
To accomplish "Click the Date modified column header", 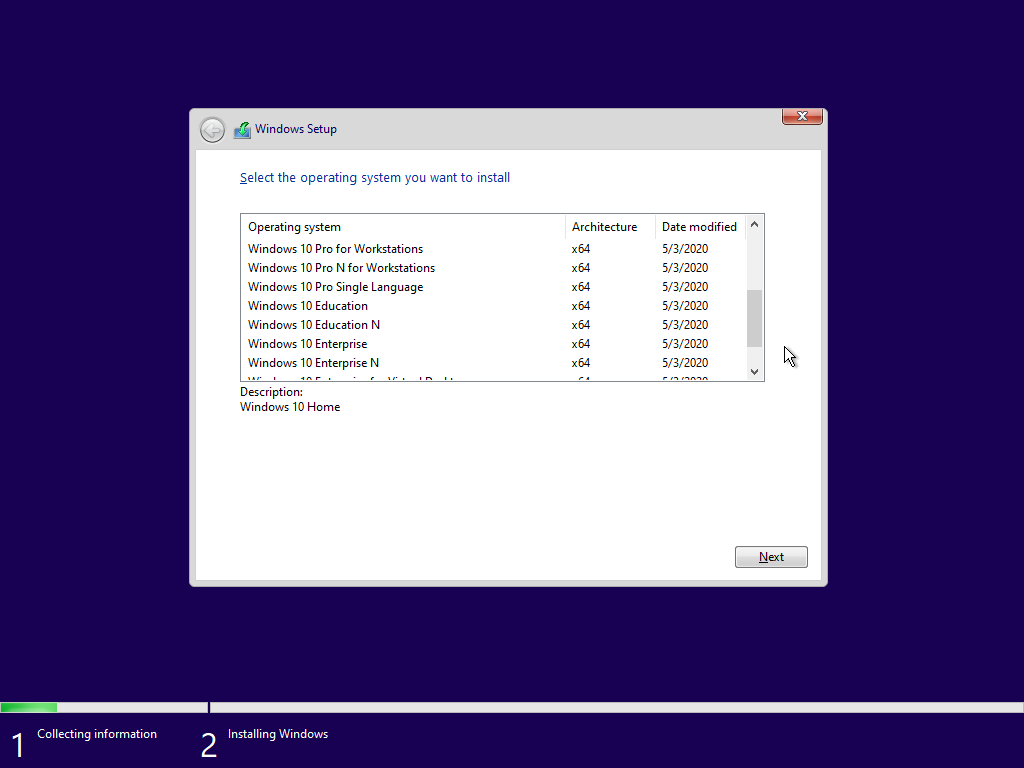I will (700, 227).
